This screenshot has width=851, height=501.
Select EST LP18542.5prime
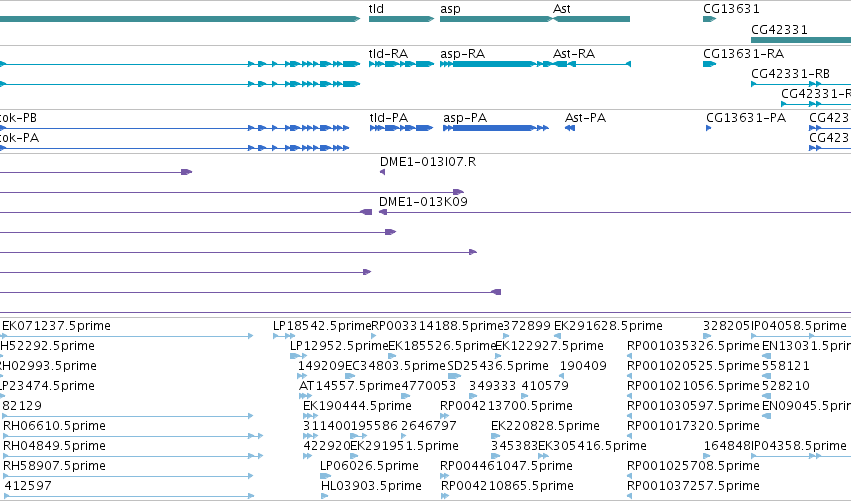322,326
